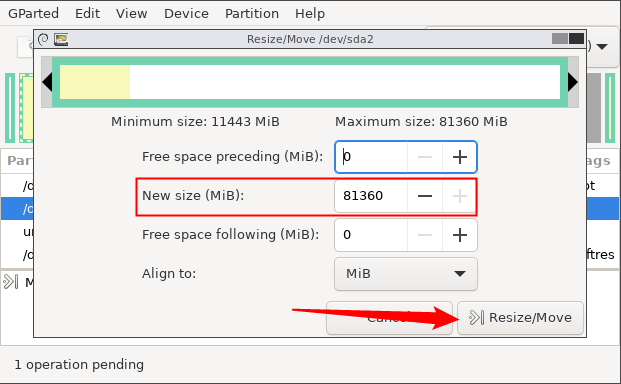The width and height of the screenshot is (621, 384).
Task: Click right black arrow handle of partition bar
Action: coord(573,82)
